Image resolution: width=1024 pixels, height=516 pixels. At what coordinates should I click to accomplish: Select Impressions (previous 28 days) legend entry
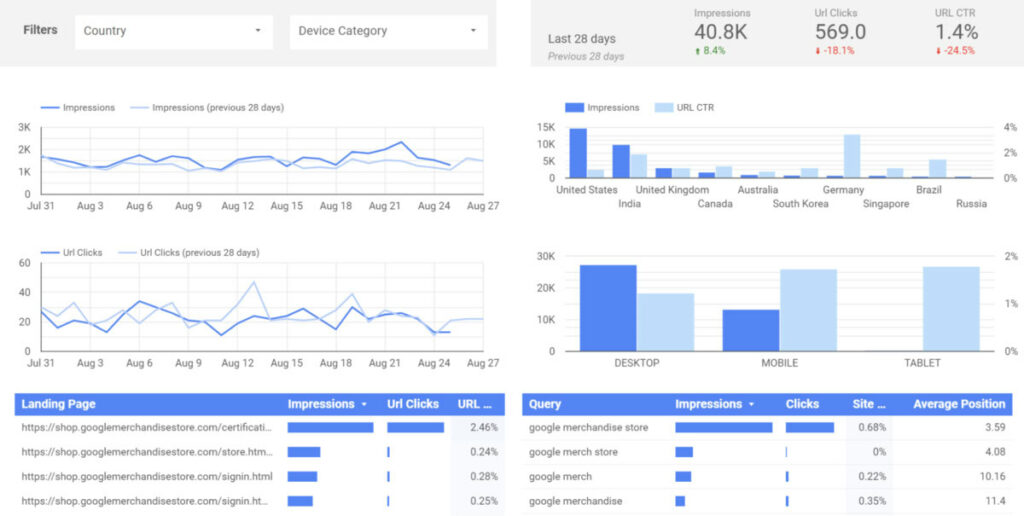pyautogui.click(x=207, y=108)
